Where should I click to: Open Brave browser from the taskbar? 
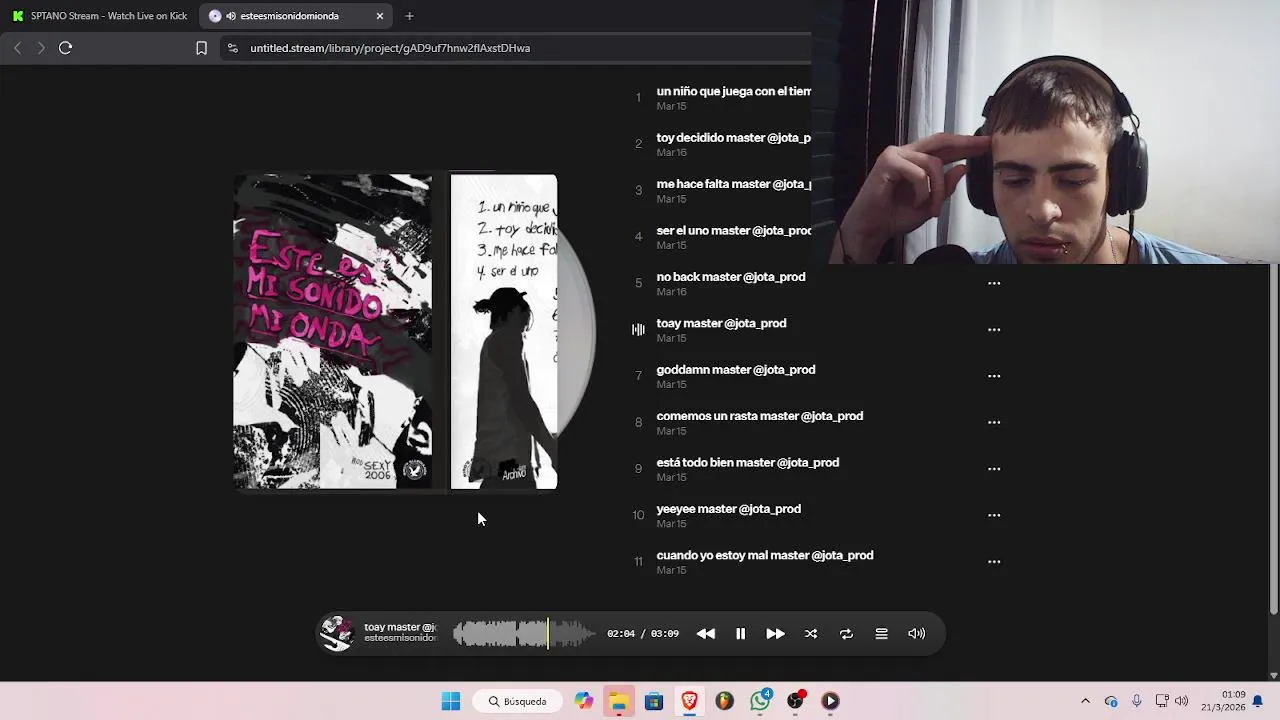[689, 701]
